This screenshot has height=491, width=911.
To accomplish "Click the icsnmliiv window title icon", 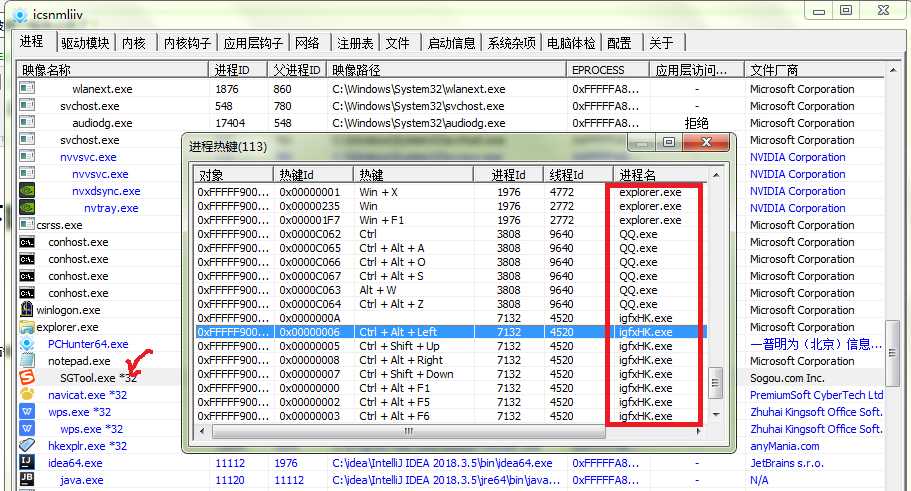I will pos(20,15).
